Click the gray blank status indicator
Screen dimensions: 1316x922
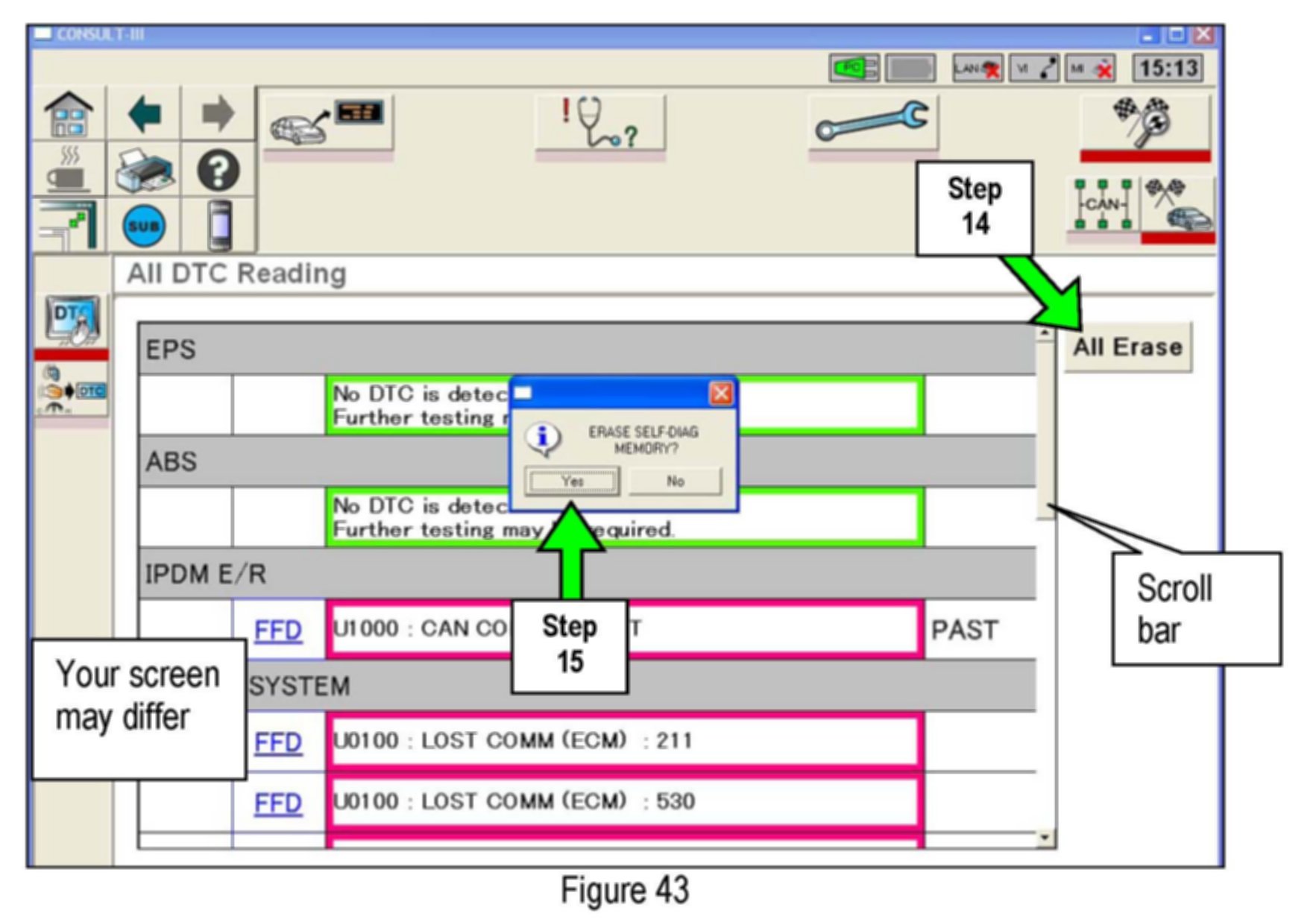[x=910, y=69]
